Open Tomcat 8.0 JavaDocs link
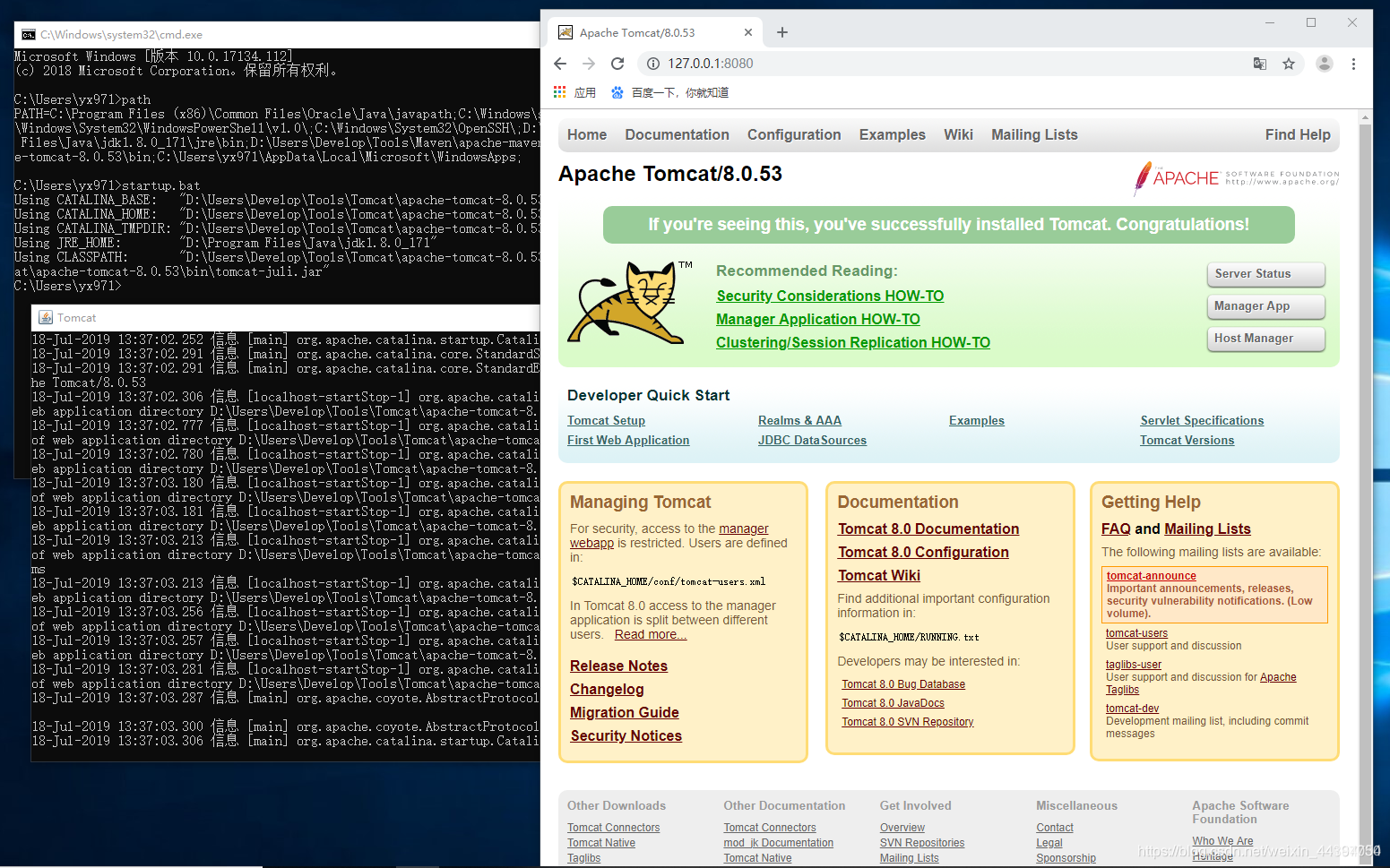This screenshot has width=1390, height=868. 893,703
